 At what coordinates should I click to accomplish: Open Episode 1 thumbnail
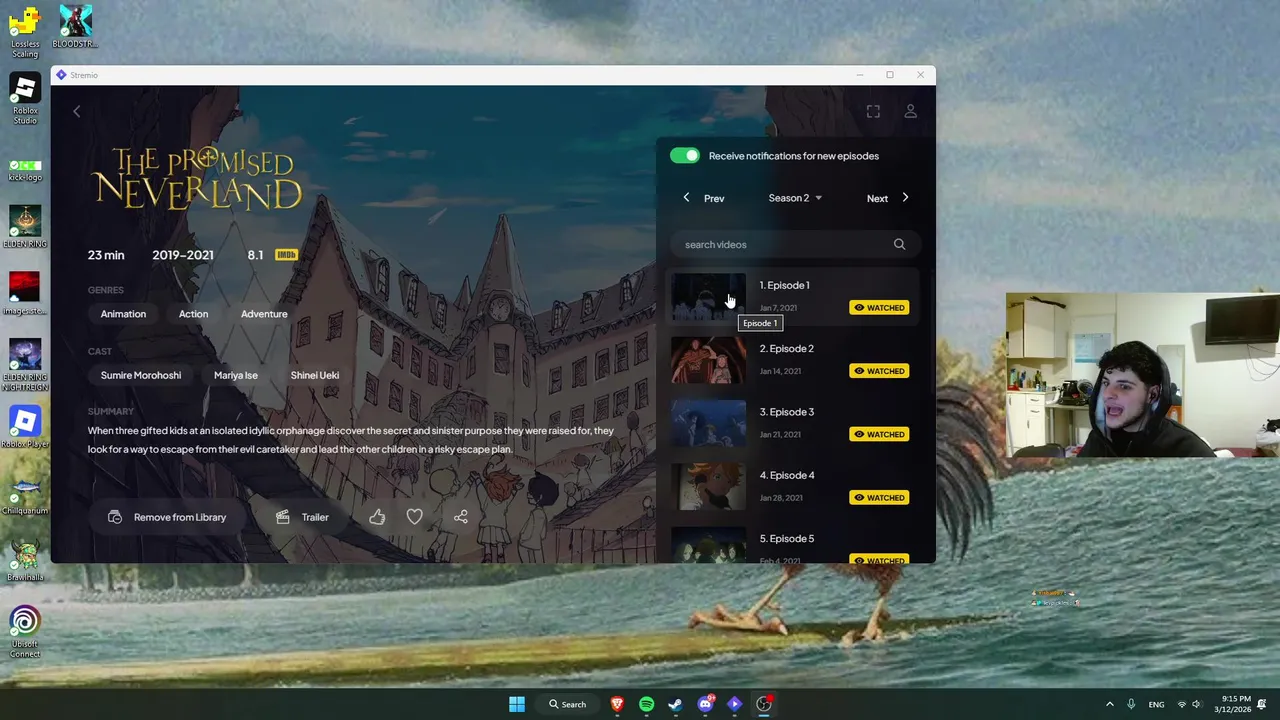tap(708, 297)
